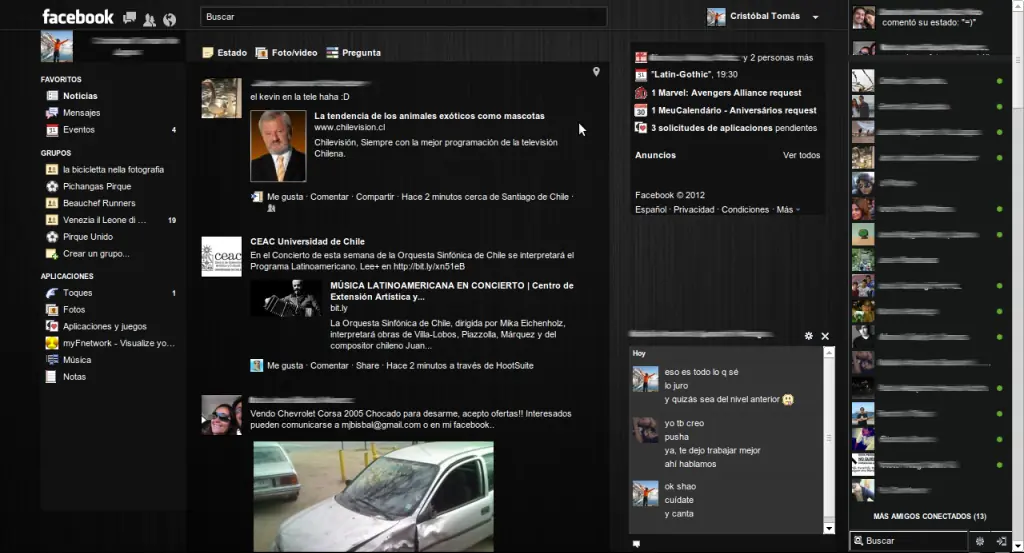1024x553 pixels.
Task: Click Me gusta on the Chilevision post
Action: click(x=284, y=197)
